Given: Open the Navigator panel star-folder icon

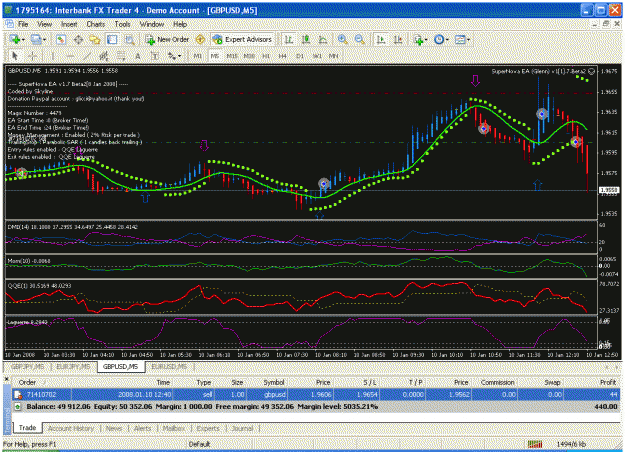Looking at the screenshot, I should (x=95, y=39).
